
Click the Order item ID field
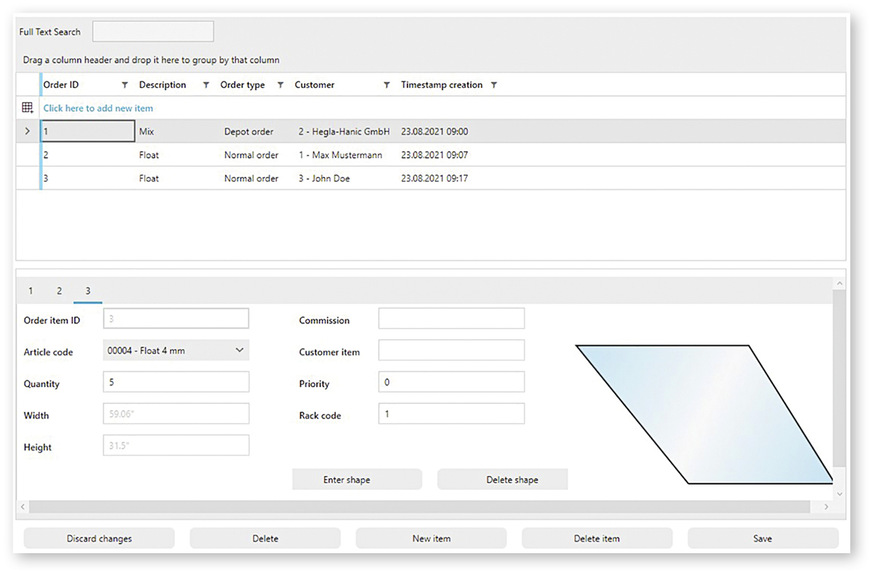pyautogui.click(x=176, y=319)
